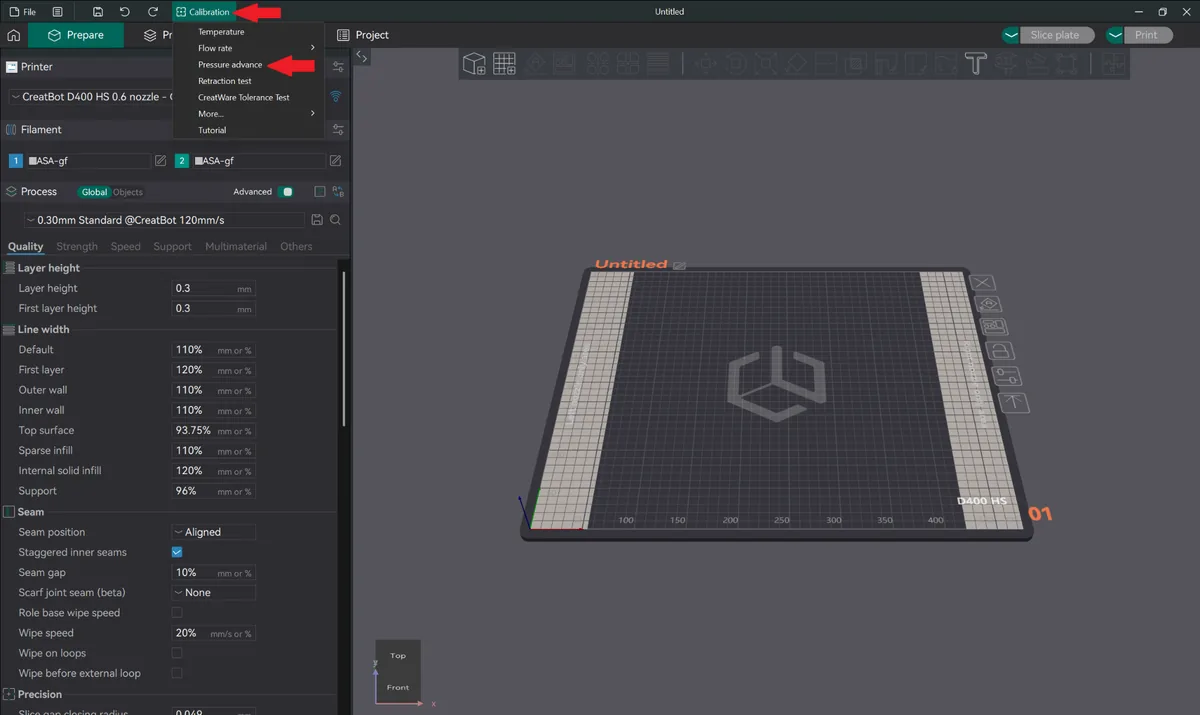Click the Add plate grid icon
Image resolution: width=1200 pixels, height=715 pixels.
pyautogui.click(x=505, y=65)
